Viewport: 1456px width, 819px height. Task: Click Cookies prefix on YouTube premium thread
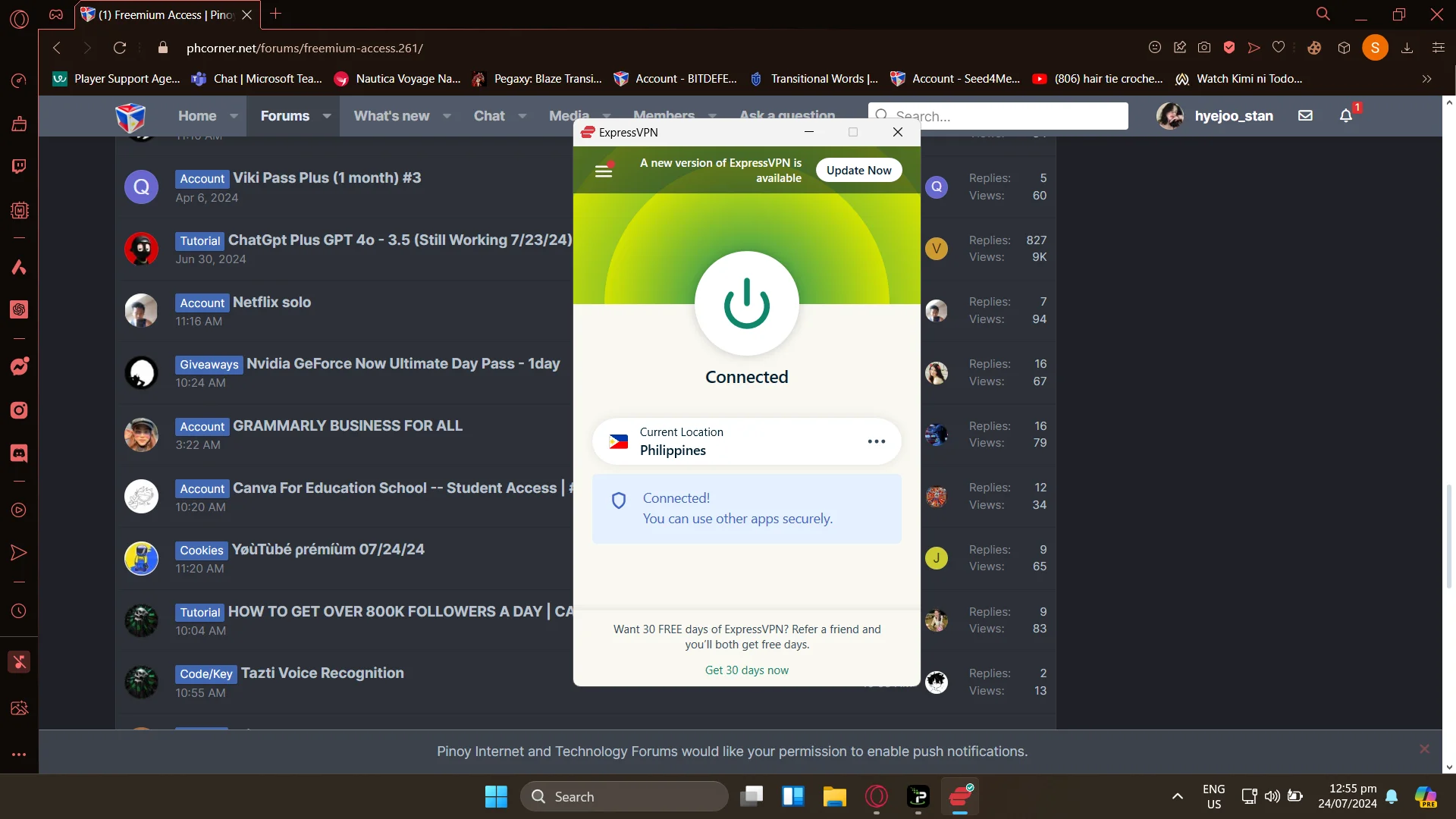[x=202, y=551]
